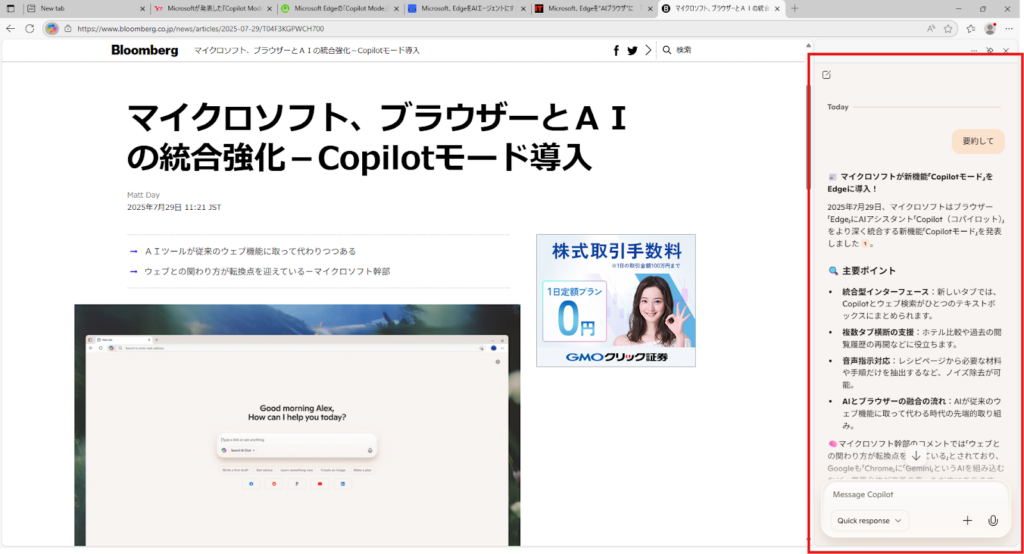The width and height of the screenshot is (1024, 554).
Task: Click the '要約して' user message bubble
Action: 978,141
